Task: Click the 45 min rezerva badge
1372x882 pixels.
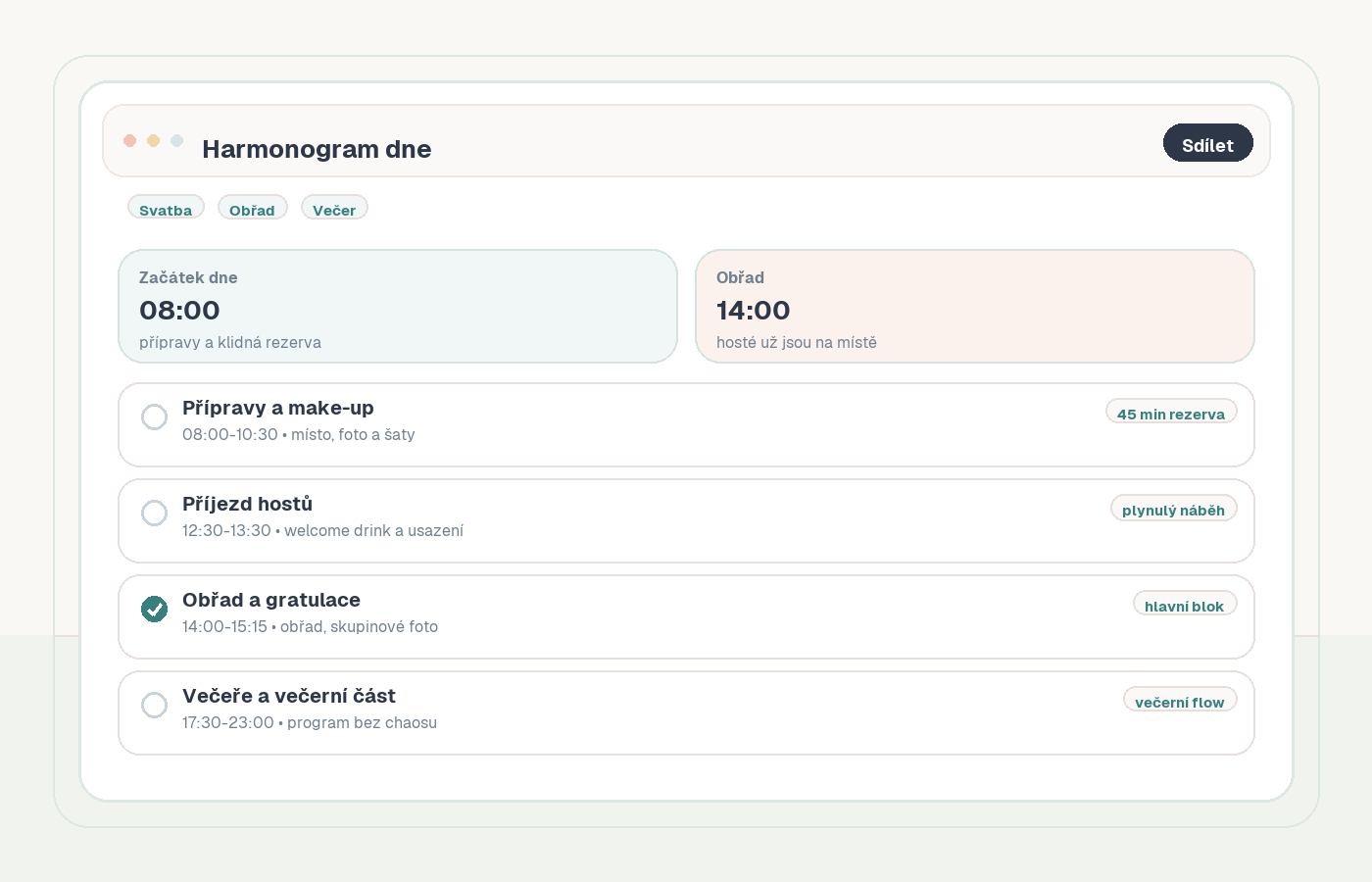Action: 1170,413
